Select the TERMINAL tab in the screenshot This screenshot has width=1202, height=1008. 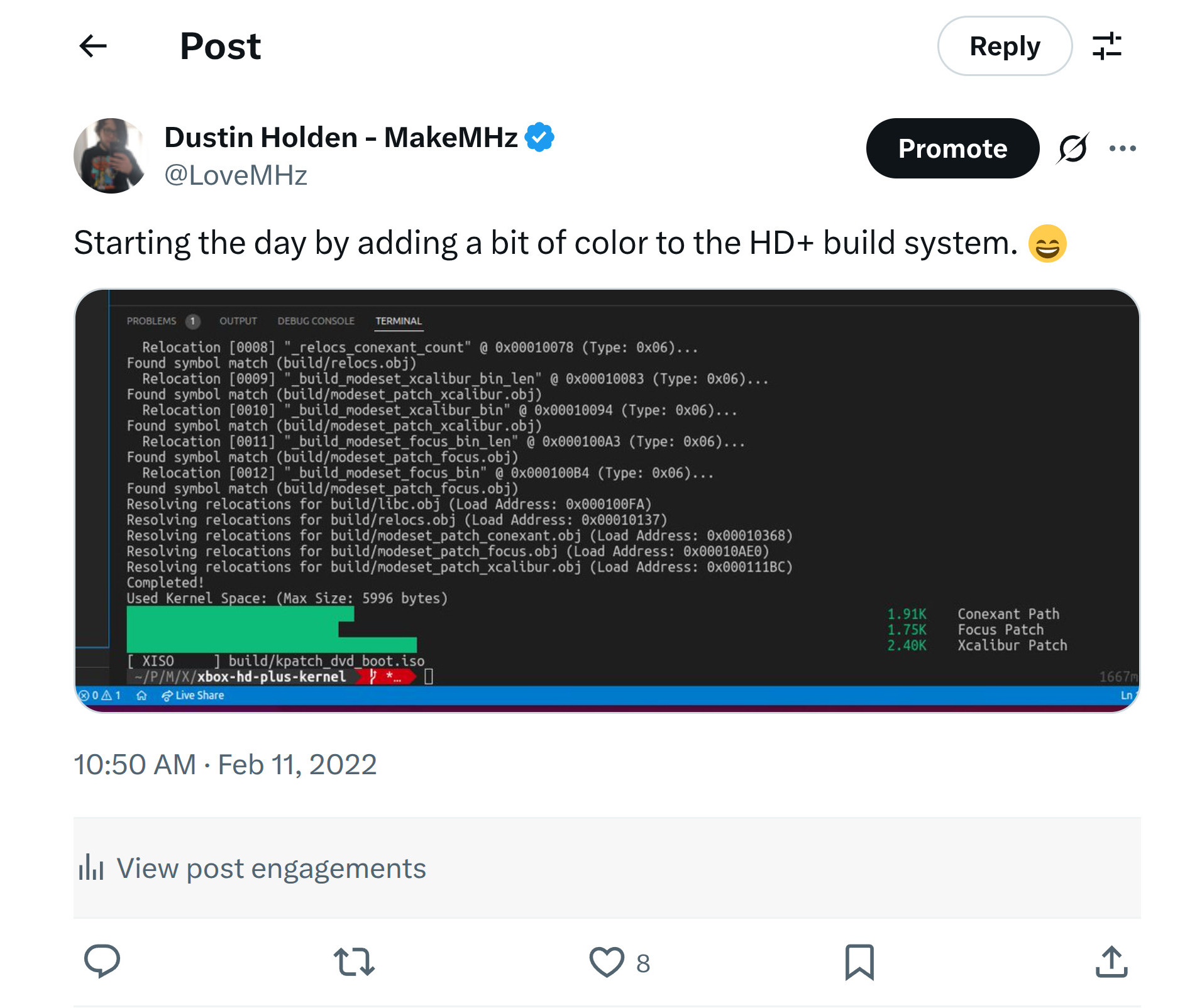tap(399, 321)
